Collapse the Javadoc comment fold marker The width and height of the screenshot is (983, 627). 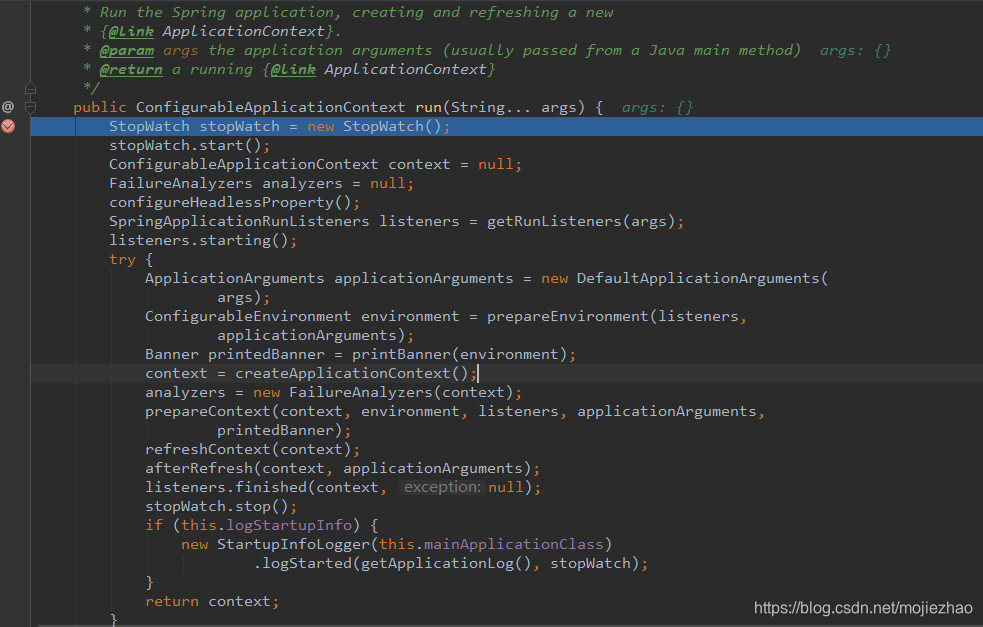pos(30,88)
